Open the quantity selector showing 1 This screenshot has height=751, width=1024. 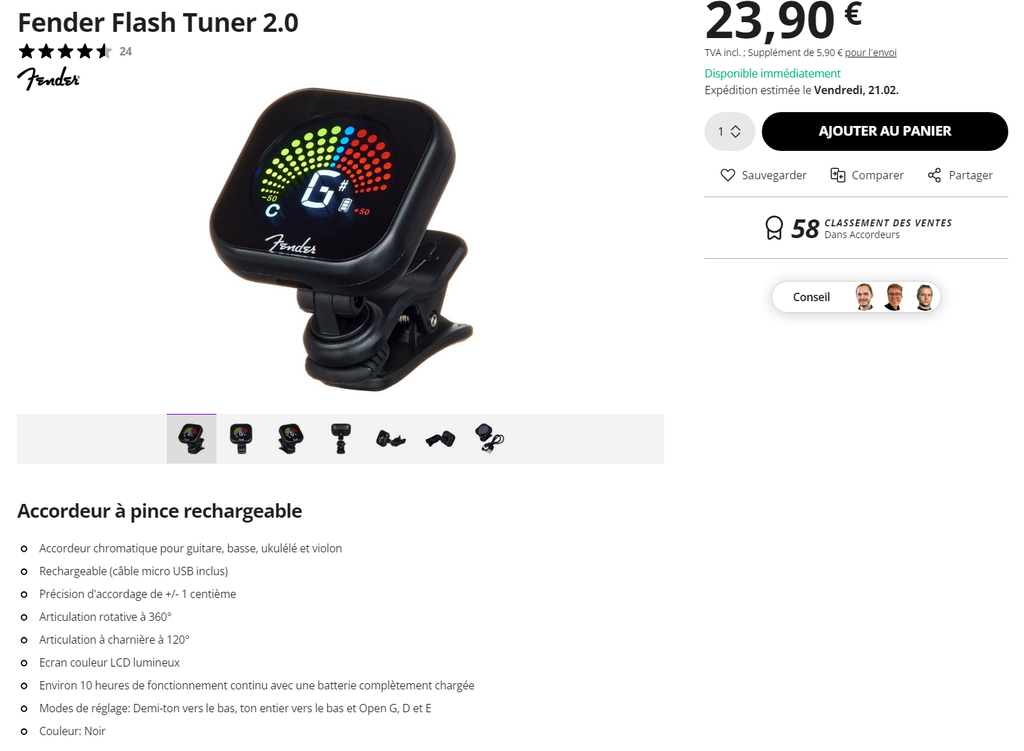point(729,131)
